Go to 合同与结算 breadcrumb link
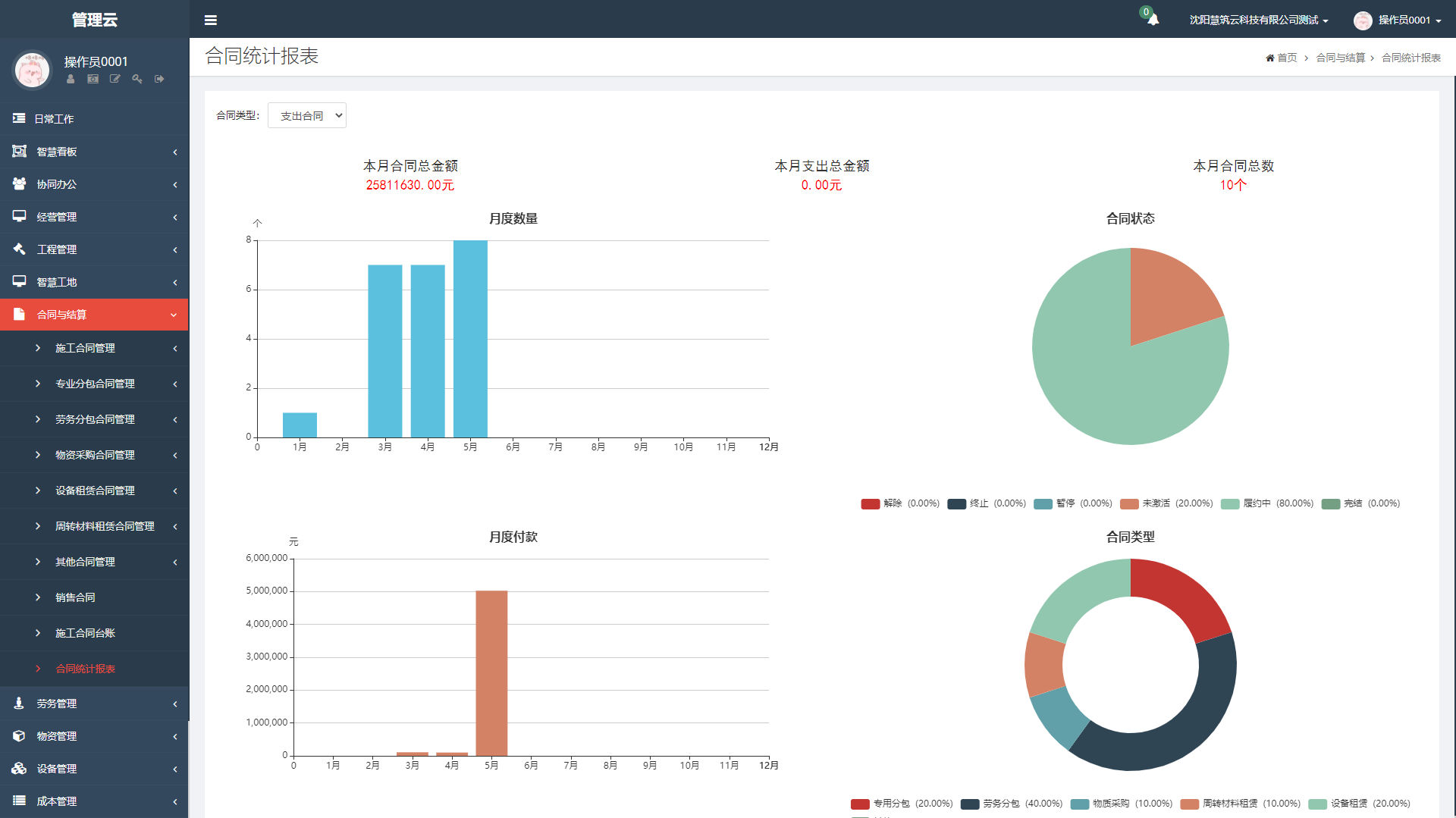 click(x=1340, y=58)
